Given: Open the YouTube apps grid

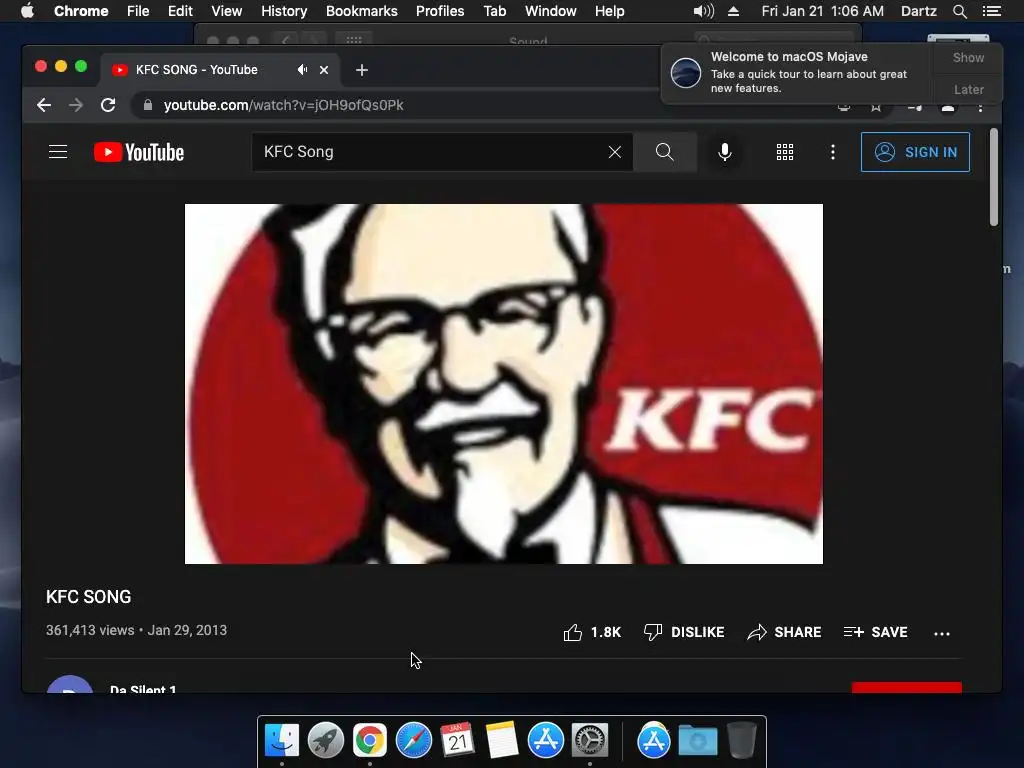Looking at the screenshot, I should click(x=785, y=152).
